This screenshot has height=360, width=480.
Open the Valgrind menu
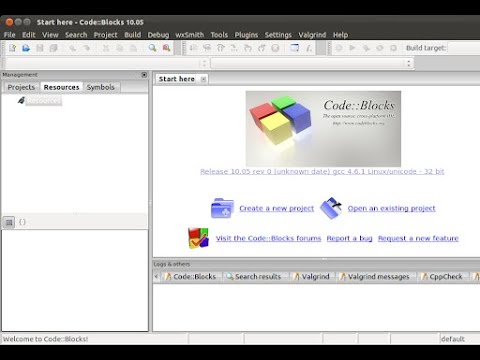[x=312, y=35]
